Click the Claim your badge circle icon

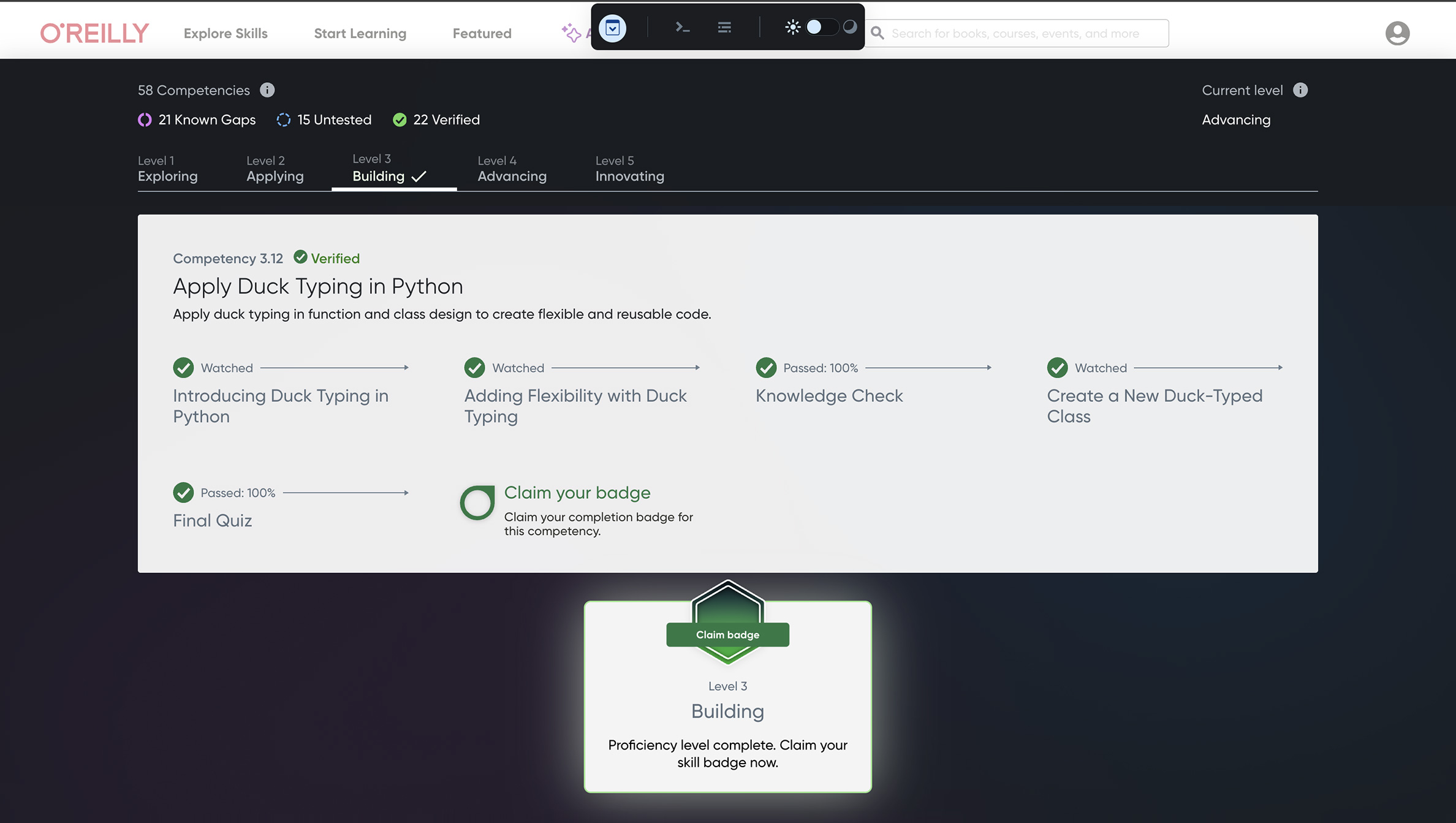[477, 503]
